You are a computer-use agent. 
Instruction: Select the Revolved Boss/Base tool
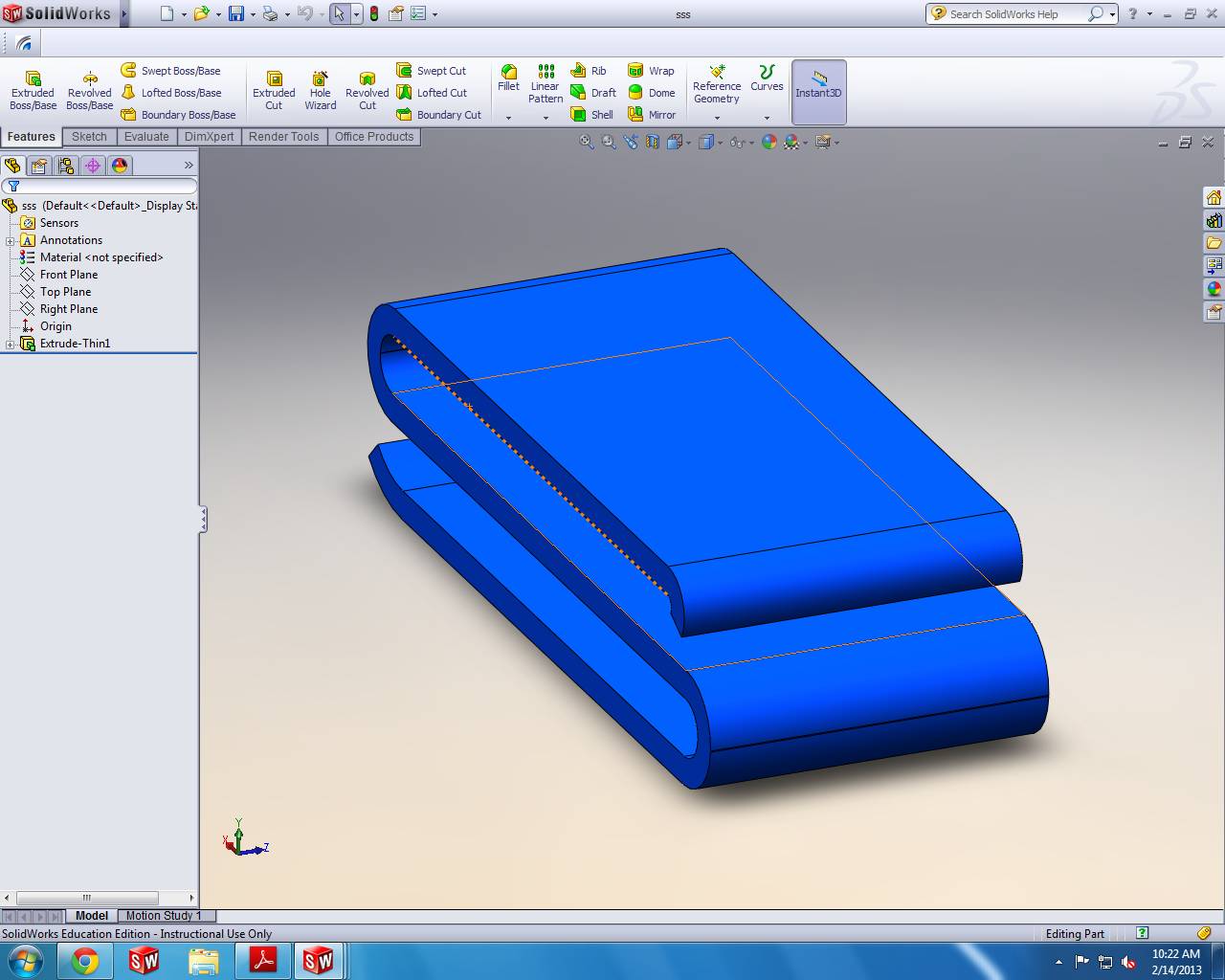(89, 91)
